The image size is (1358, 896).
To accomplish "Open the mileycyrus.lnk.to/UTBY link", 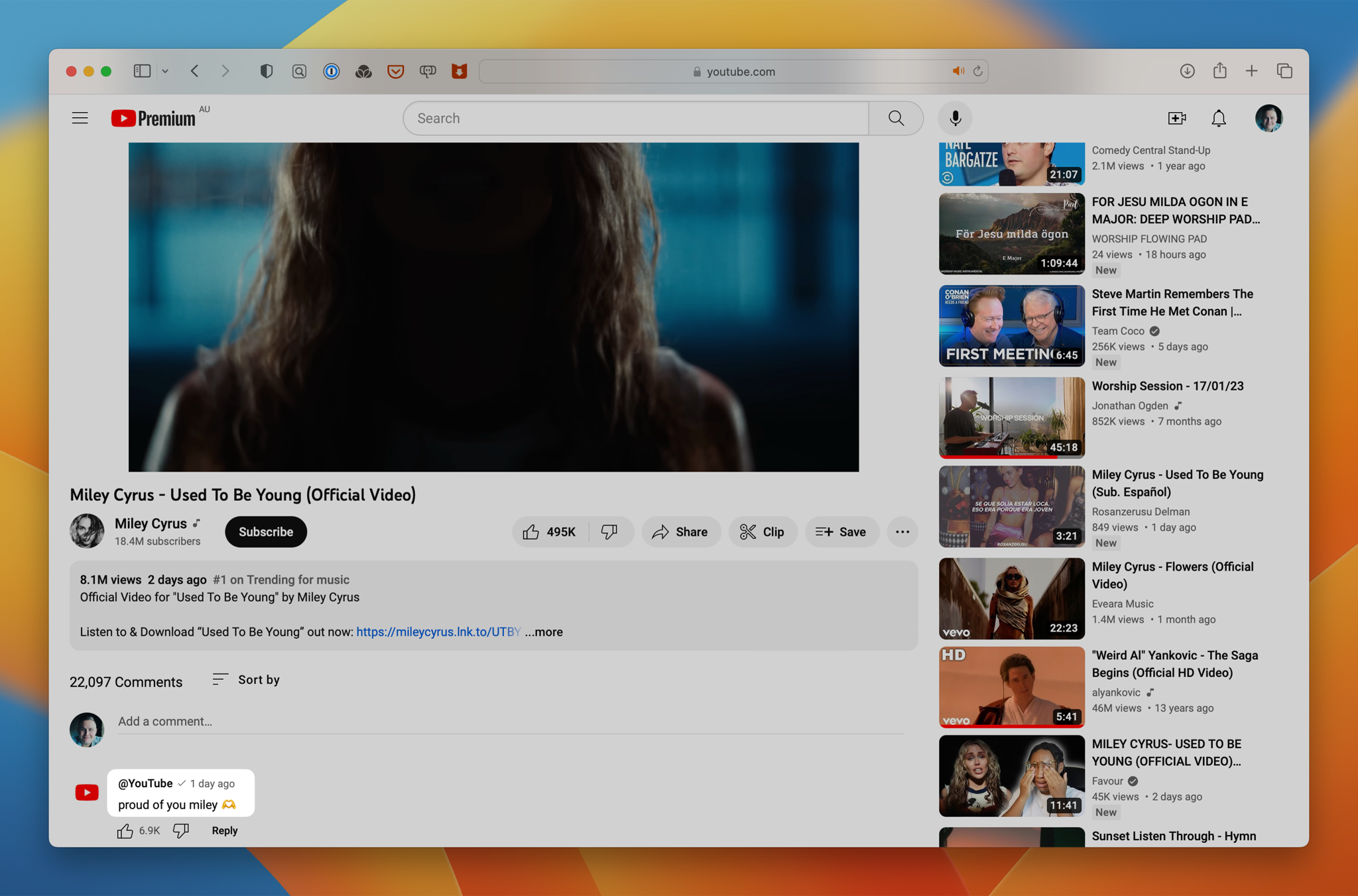I will click(x=438, y=632).
